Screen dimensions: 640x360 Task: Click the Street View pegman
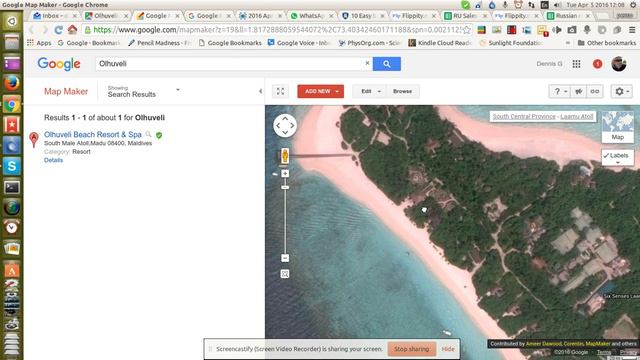(x=285, y=156)
